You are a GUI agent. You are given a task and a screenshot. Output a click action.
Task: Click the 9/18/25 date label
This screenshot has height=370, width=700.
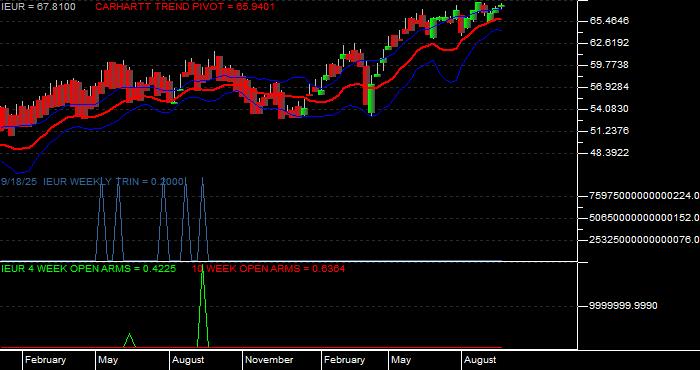20,182
